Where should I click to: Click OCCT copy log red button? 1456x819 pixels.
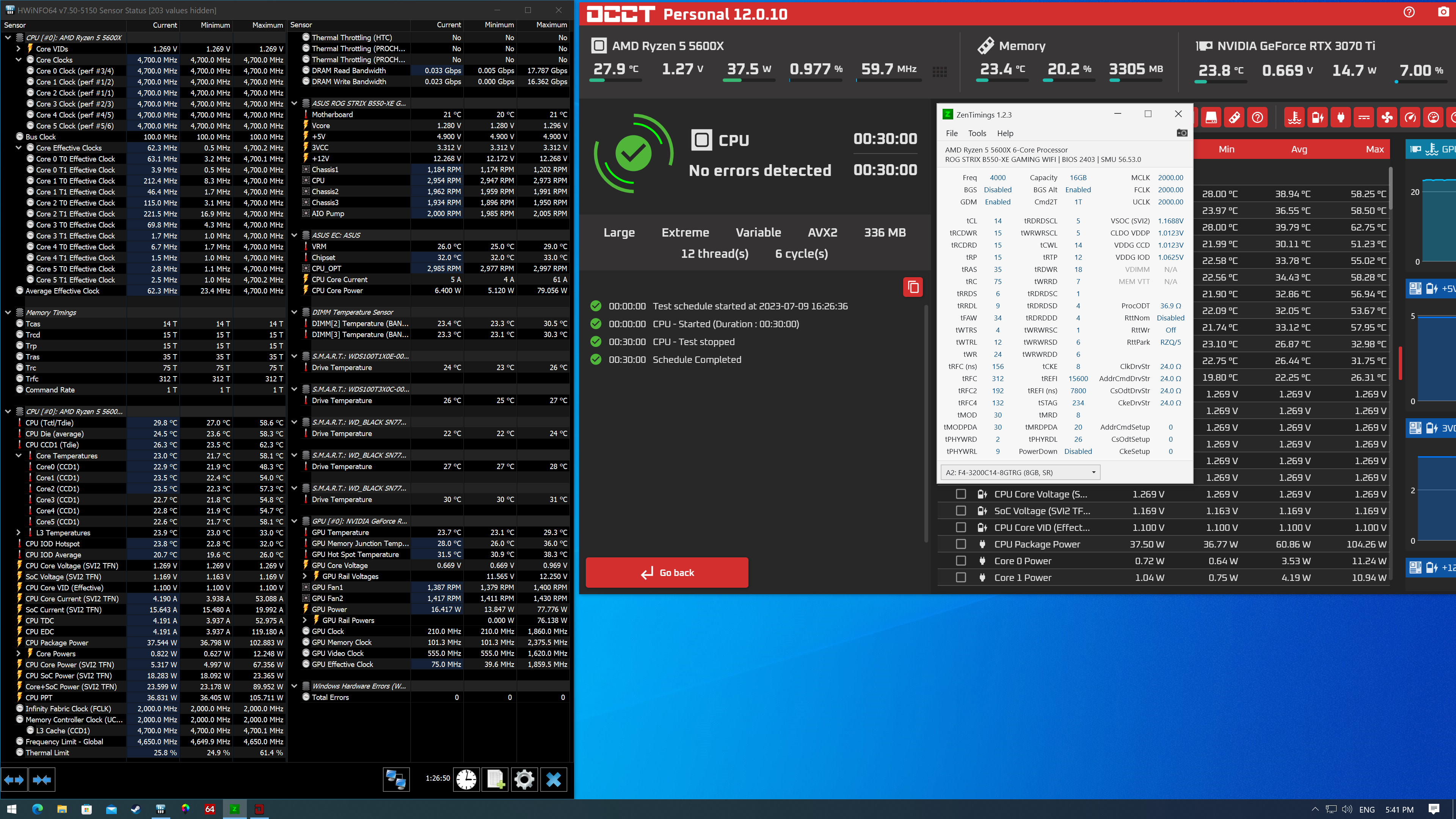click(913, 287)
